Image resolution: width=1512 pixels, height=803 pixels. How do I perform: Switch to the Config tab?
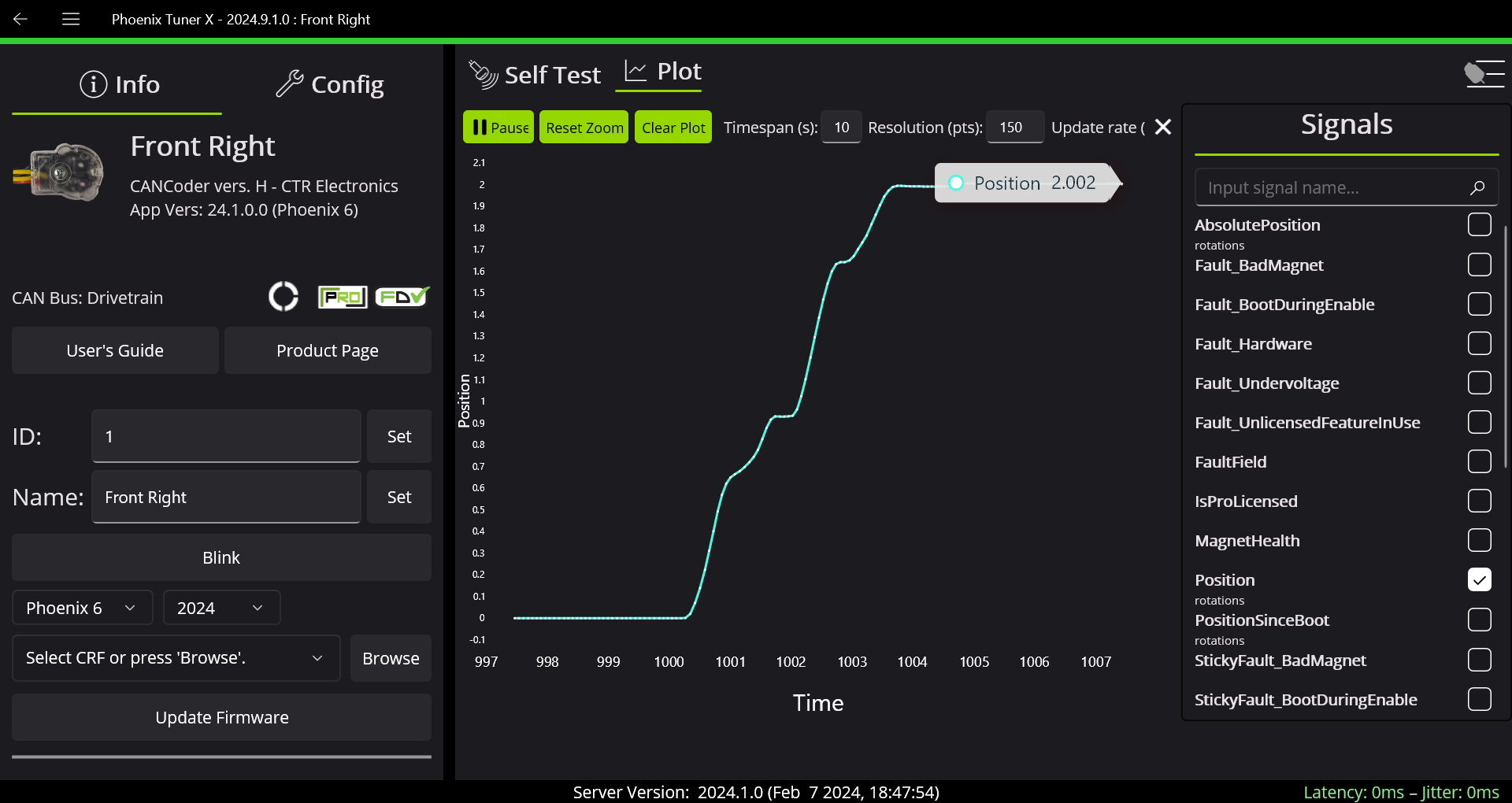[330, 84]
